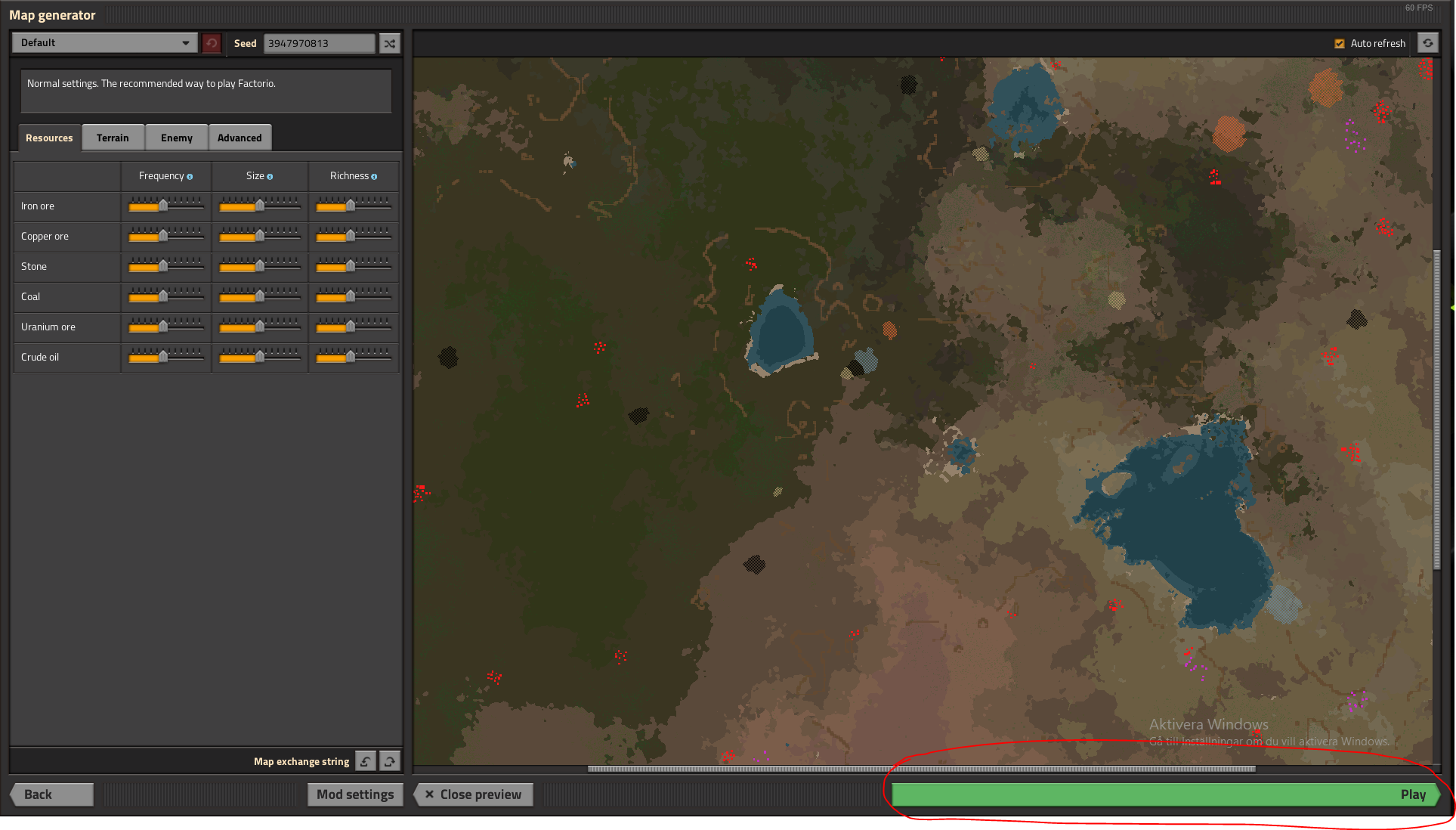Export the map exchange string
The image size is (1456, 830).
pyautogui.click(x=389, y=761)
